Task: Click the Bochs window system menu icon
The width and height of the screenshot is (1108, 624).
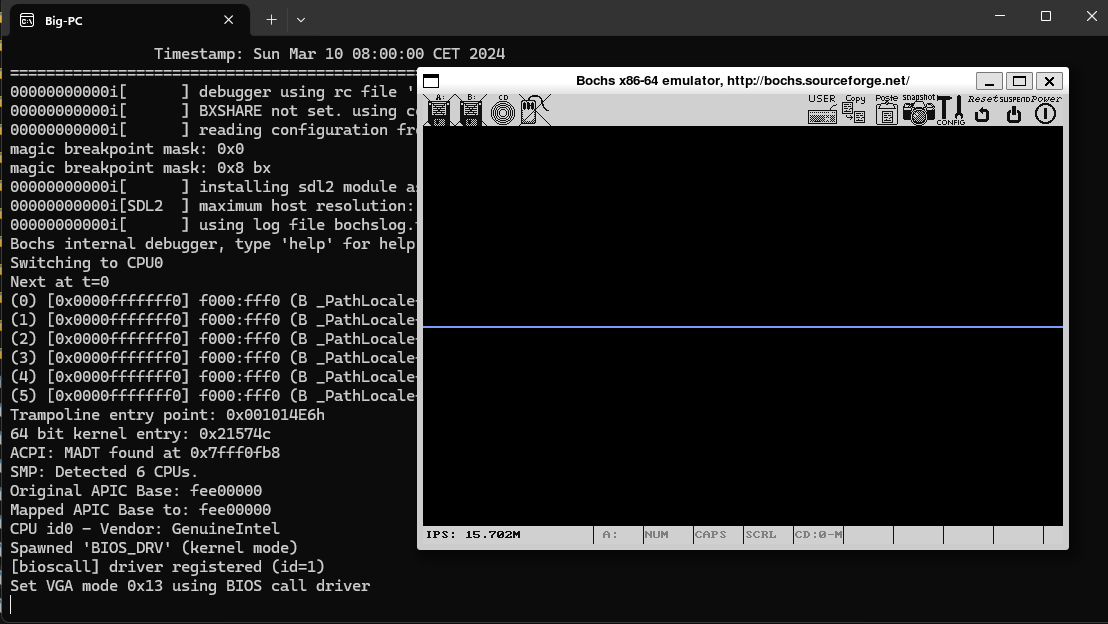Action: pos(431,81)
